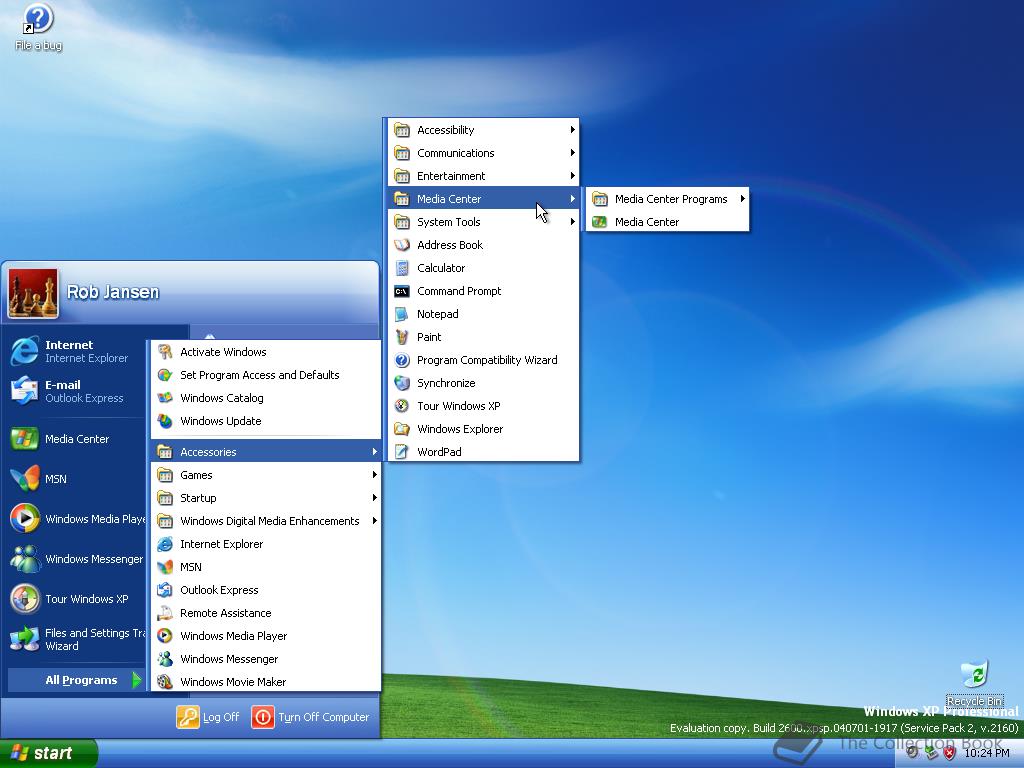This screenshot has height=768, width=1024.
Task: Launch Media Center from start menu left pane
Action: 76,439
